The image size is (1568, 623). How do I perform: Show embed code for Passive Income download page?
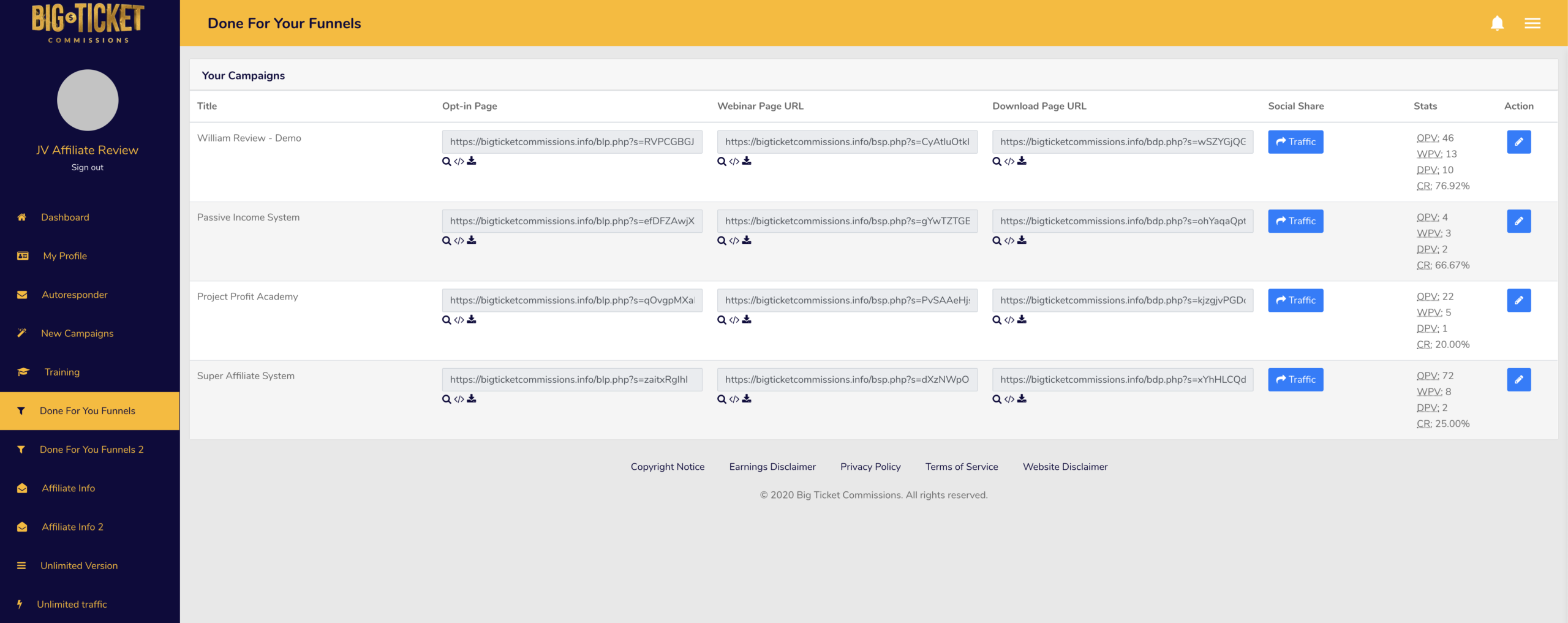pos(1009,241)
